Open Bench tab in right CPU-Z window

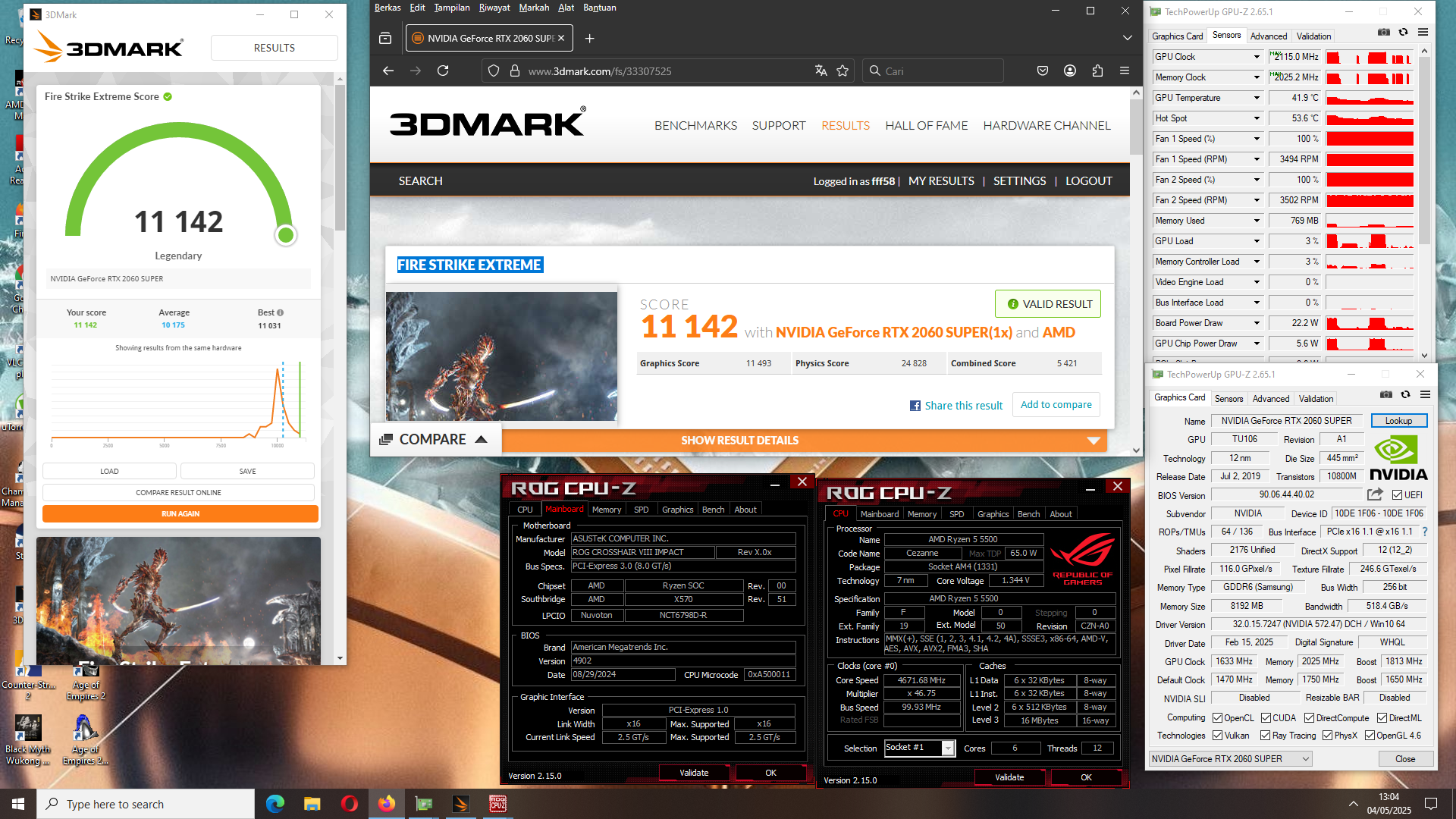[x=1028, y=514]
